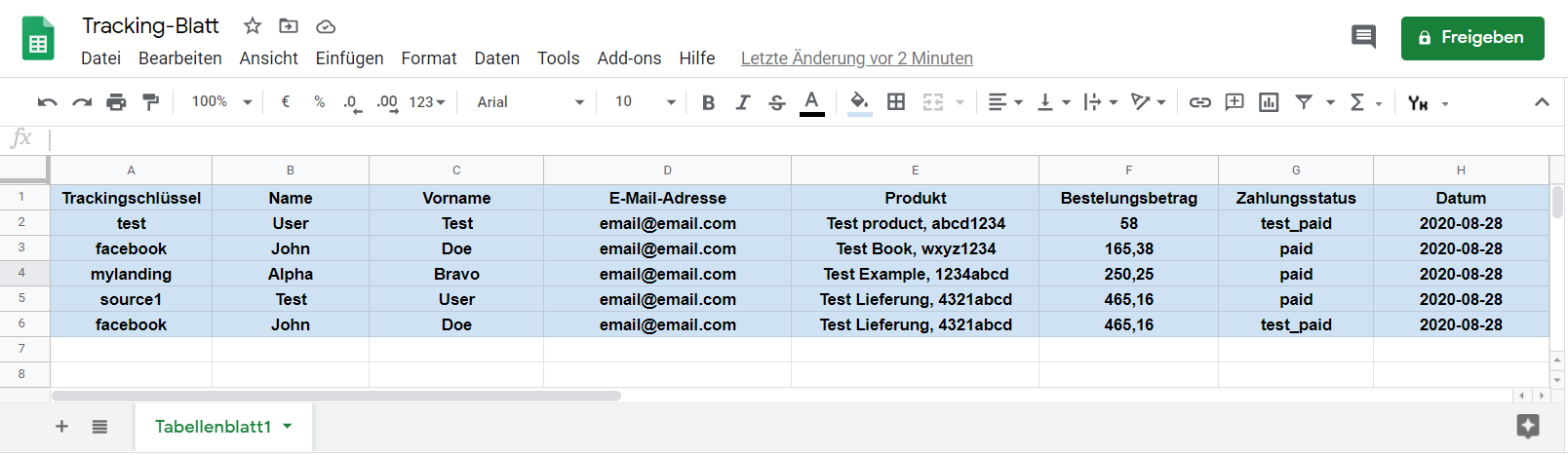Image resolution: width=1568 pixels, height=455 pixels.
Task: Star the Tracking-Blatt document
Action: (253, 26)
